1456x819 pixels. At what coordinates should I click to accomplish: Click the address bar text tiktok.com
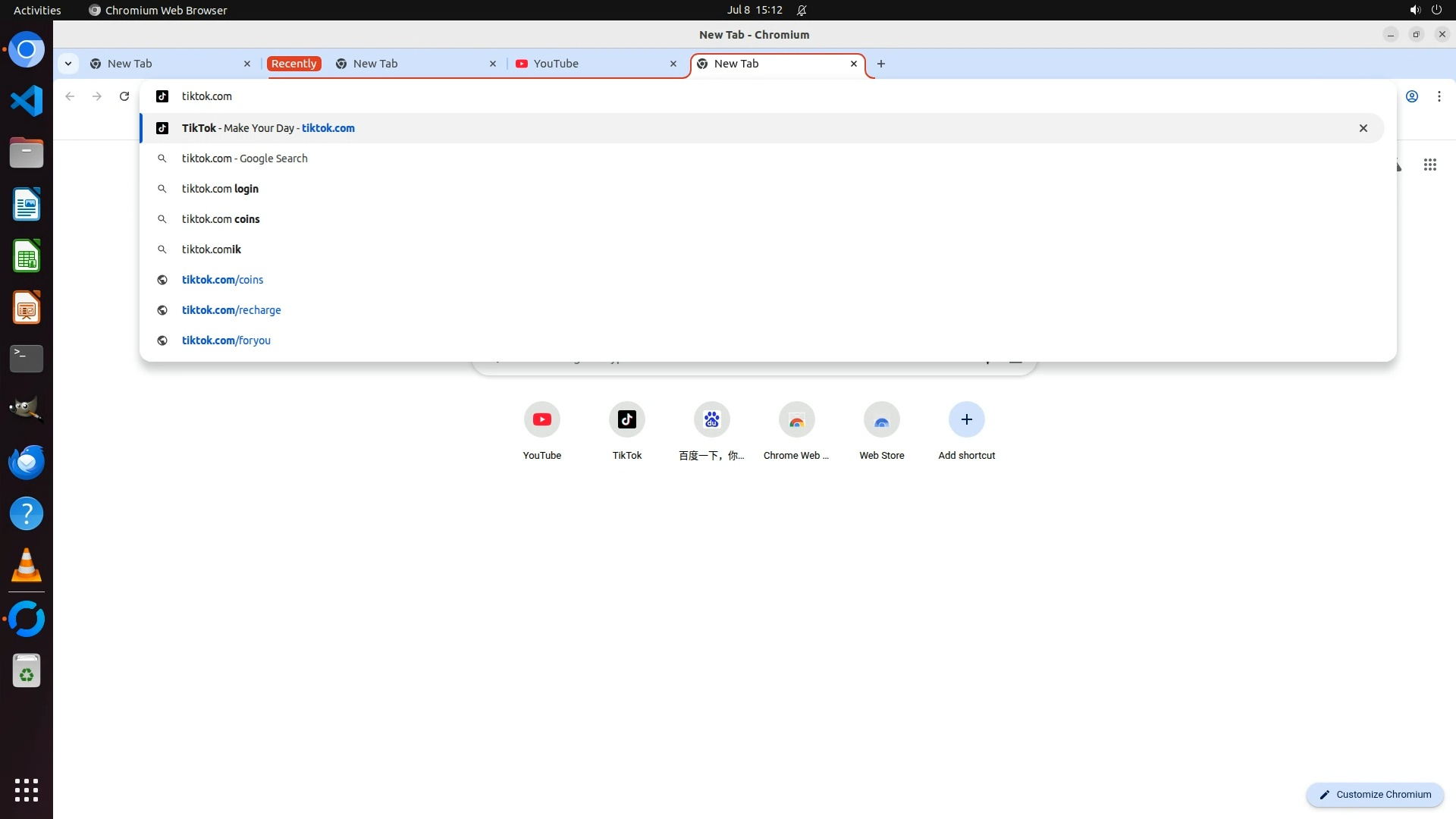207,96
